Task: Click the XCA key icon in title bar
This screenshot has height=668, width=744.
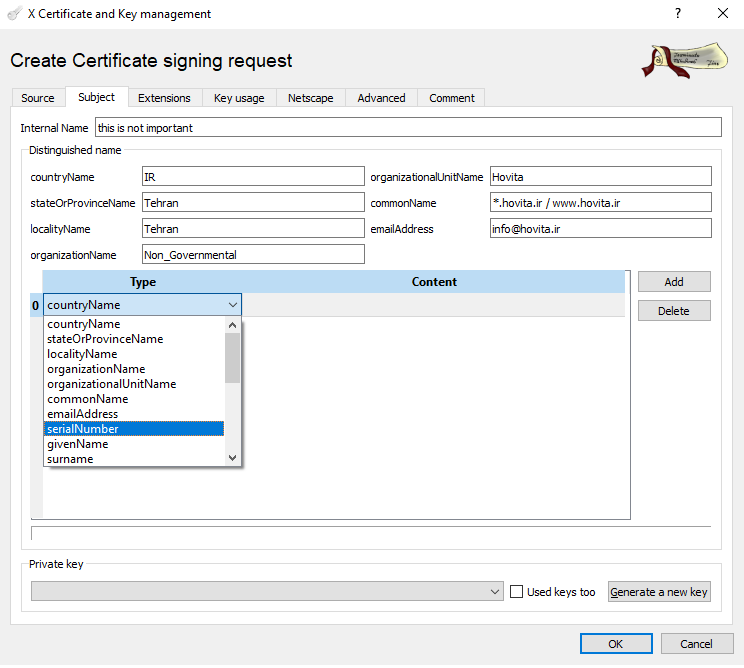Action: [x=14, y=13]
